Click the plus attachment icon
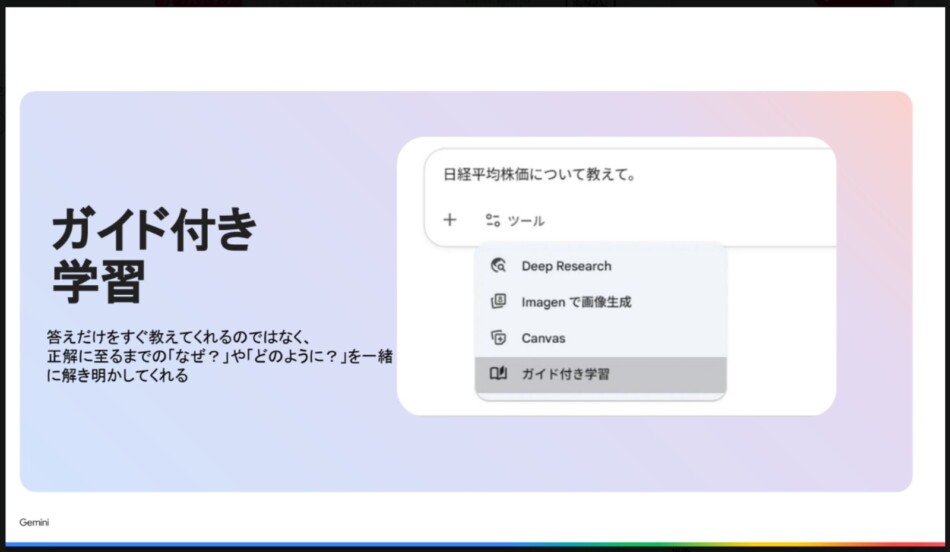 pos(450,220)
